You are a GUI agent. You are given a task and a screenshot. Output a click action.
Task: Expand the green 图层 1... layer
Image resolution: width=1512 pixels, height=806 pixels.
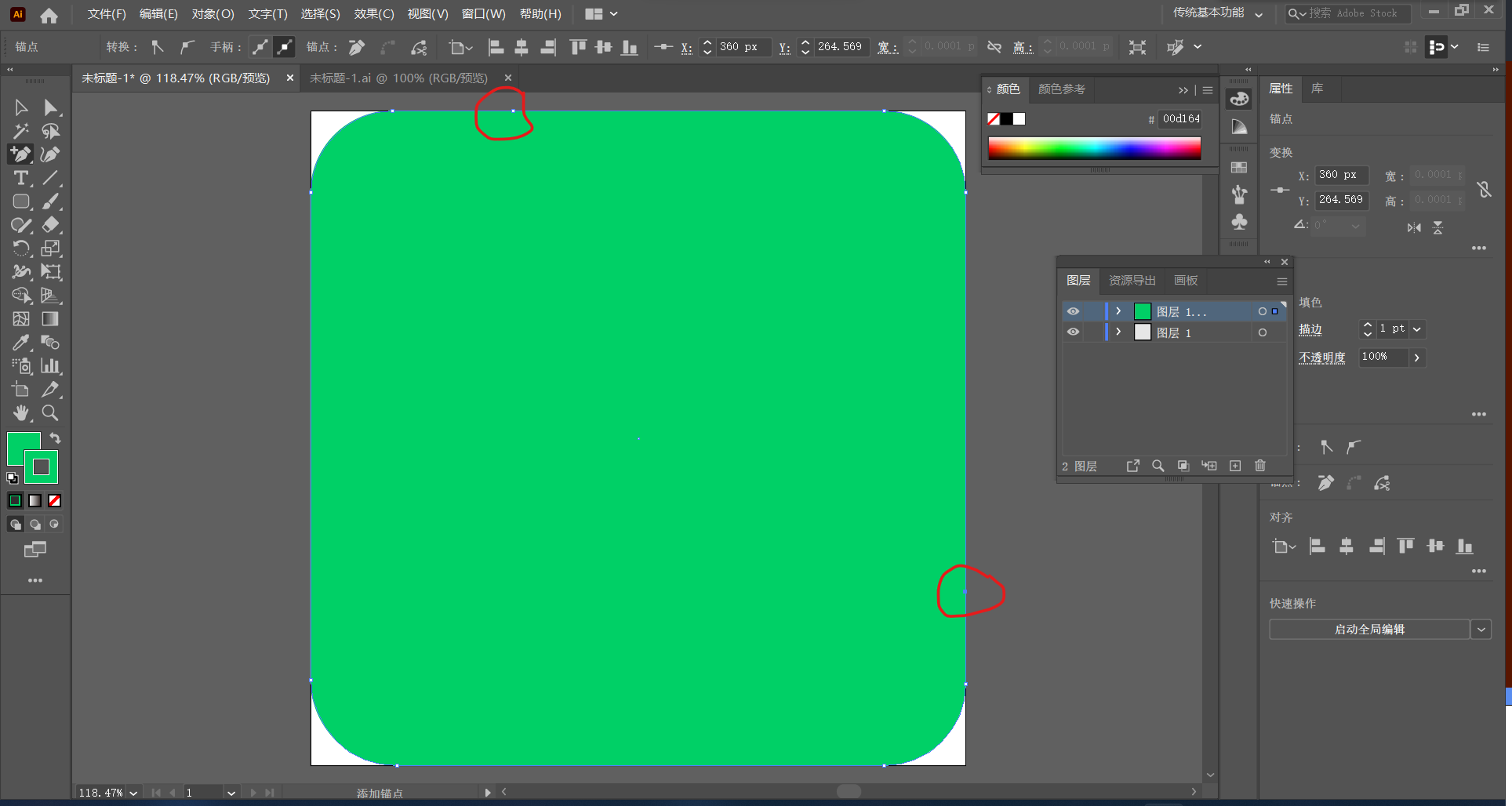click(1118, 311)
